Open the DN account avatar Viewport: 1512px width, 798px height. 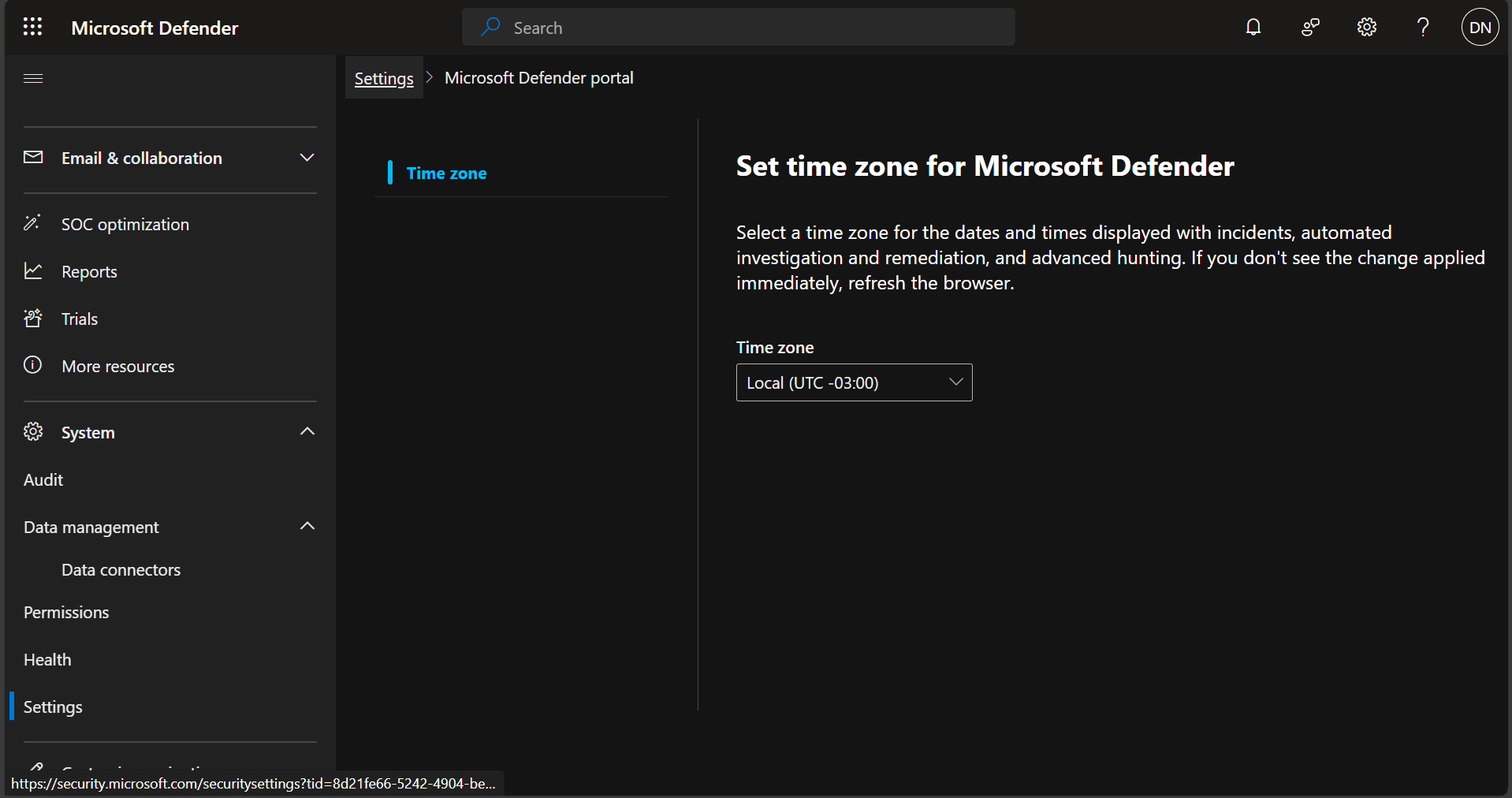(x=1480, y=27)
